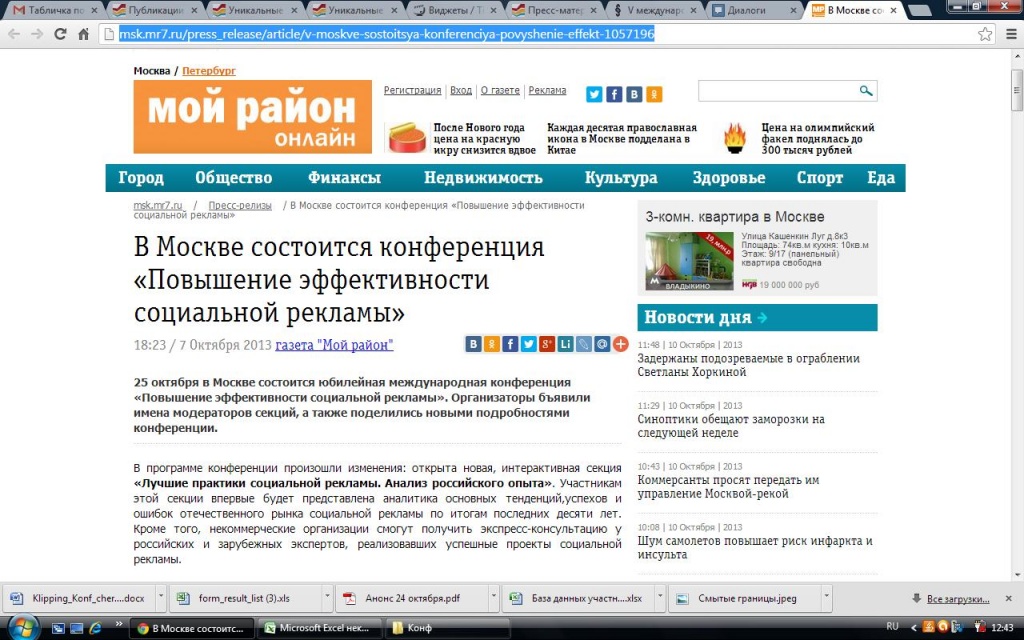Open Смытые границы.jpeg downloaded file

pyautogui.click(x=746, y=598)
